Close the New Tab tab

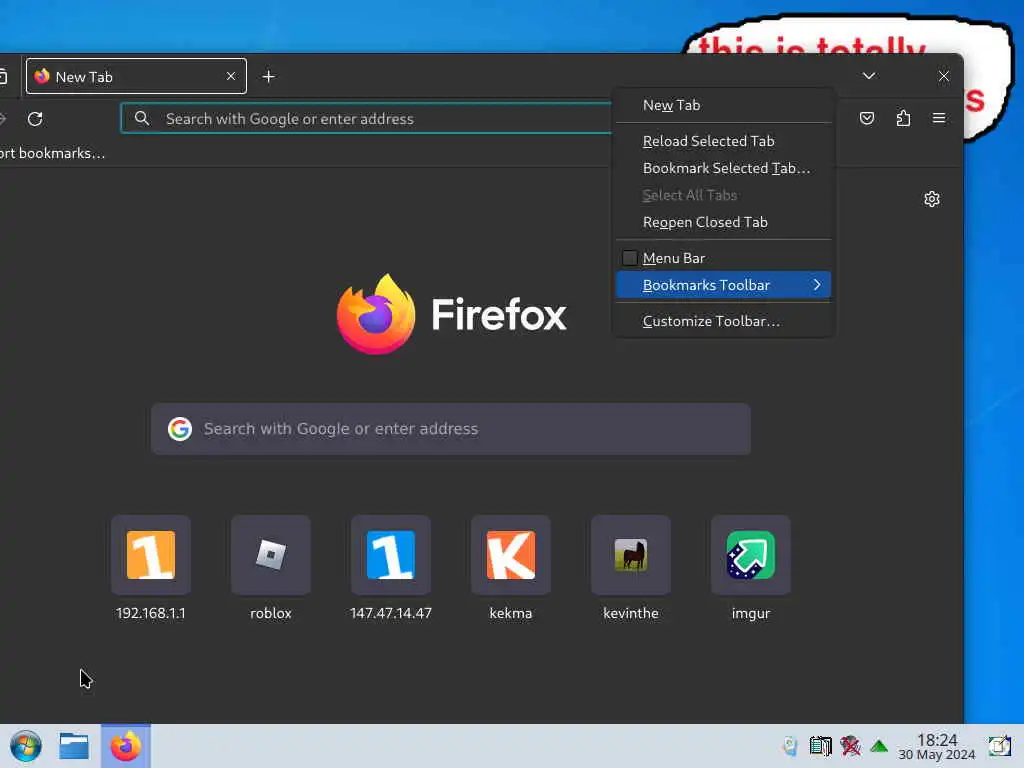click(231, 76)
